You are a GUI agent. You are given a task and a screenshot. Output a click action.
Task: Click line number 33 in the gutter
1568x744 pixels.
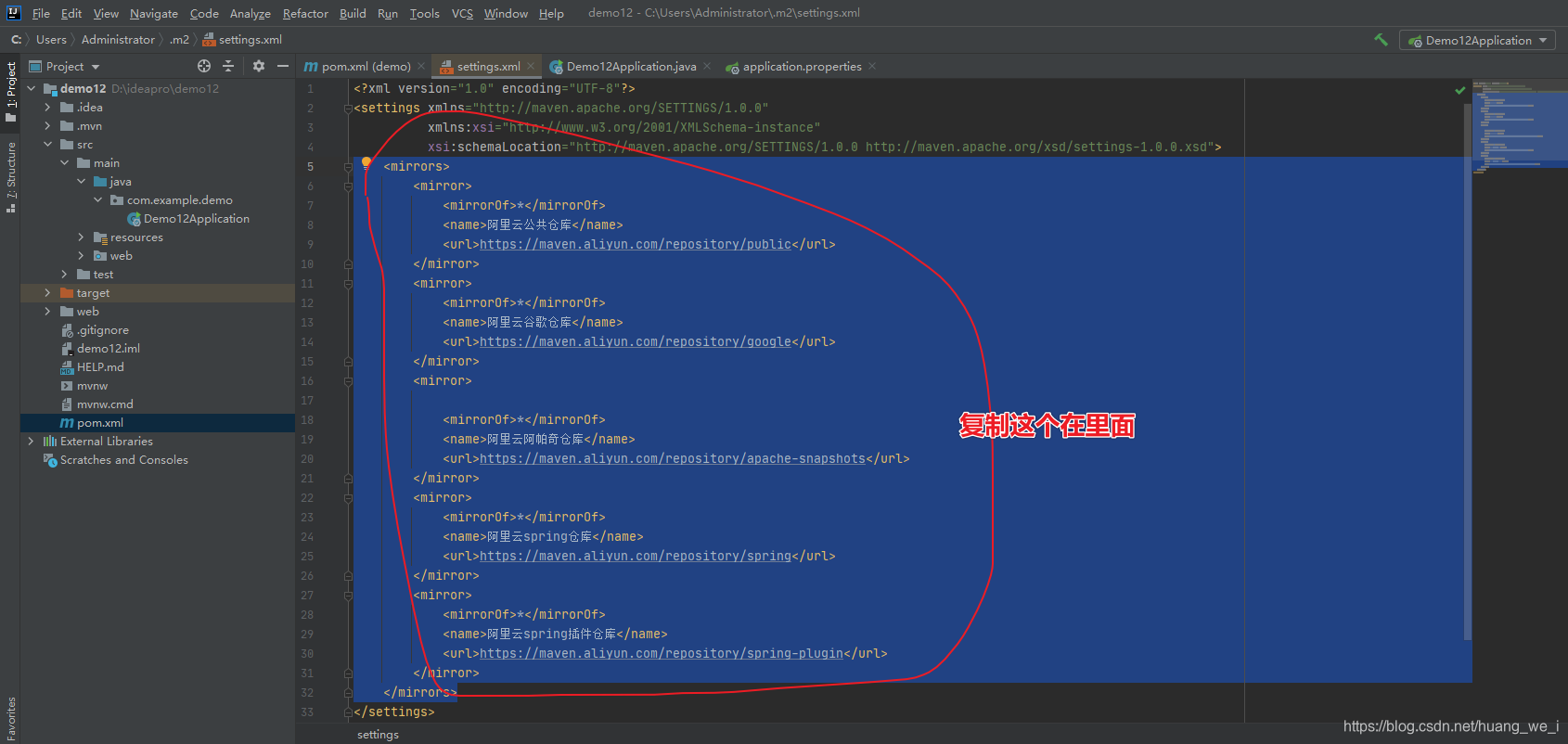[307, 712]
